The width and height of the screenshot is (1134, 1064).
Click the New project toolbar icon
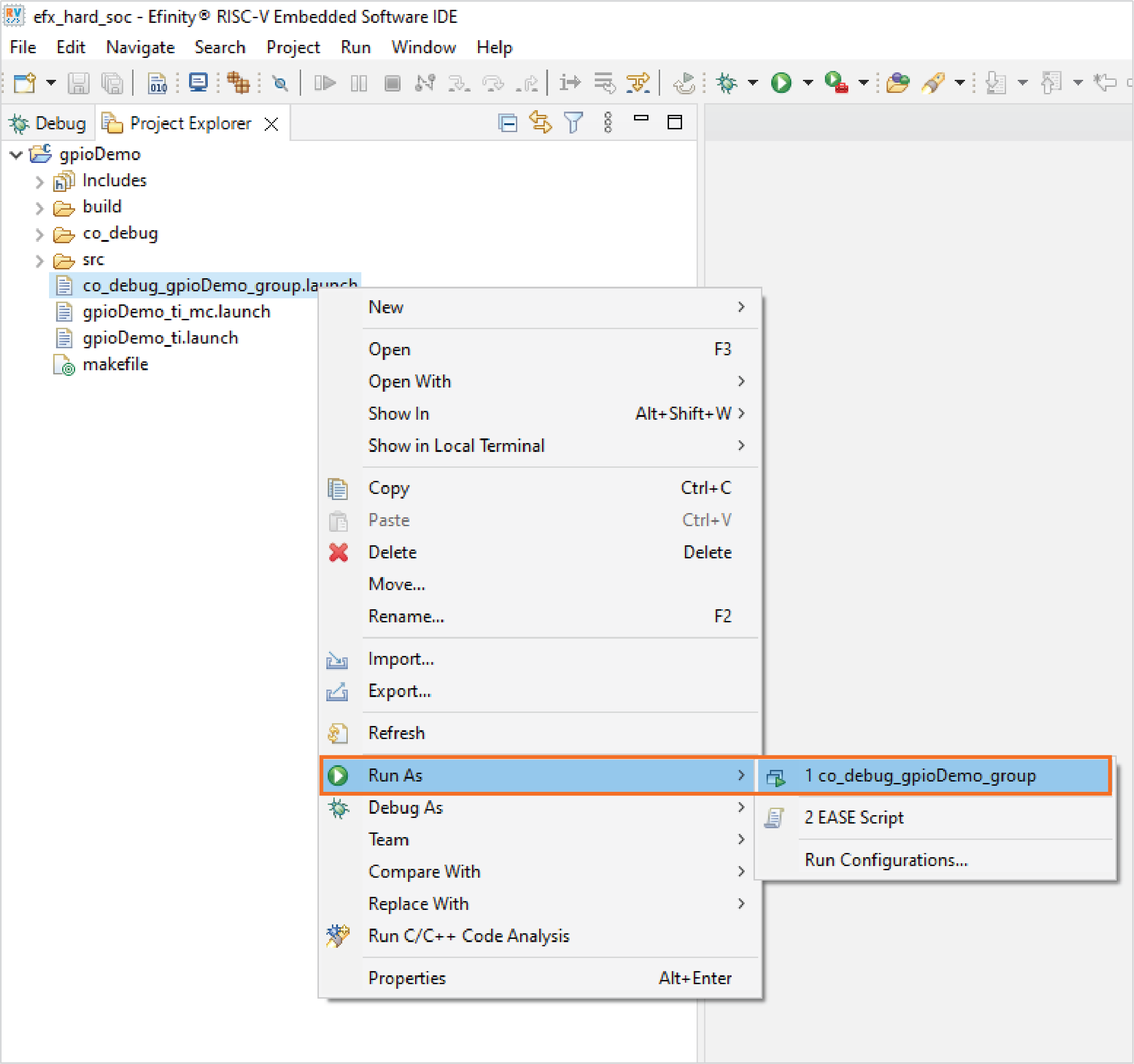tap(24, 83)
